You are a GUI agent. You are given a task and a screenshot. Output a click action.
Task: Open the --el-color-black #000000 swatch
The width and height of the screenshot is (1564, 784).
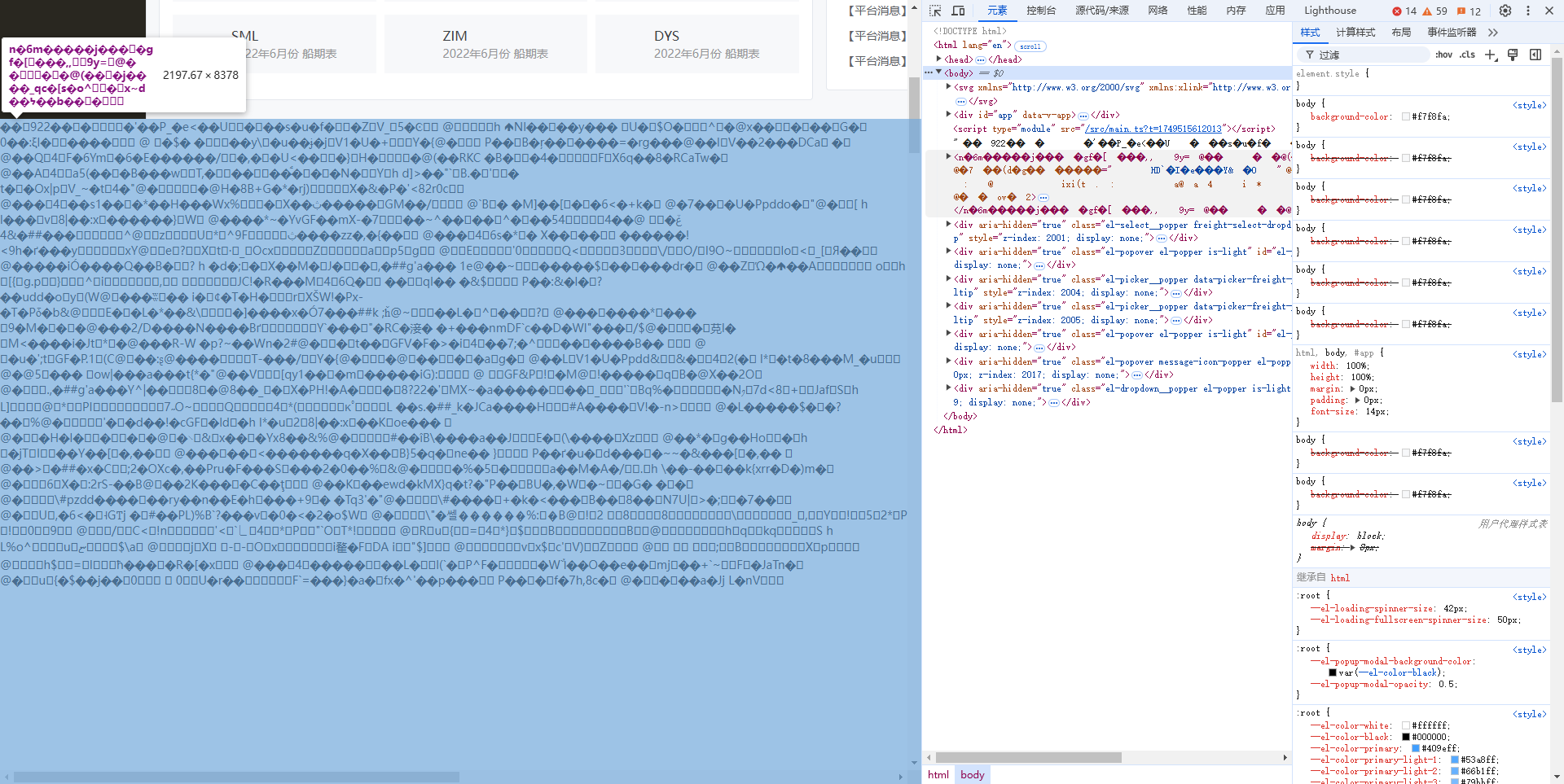(x=1406, y=737)
